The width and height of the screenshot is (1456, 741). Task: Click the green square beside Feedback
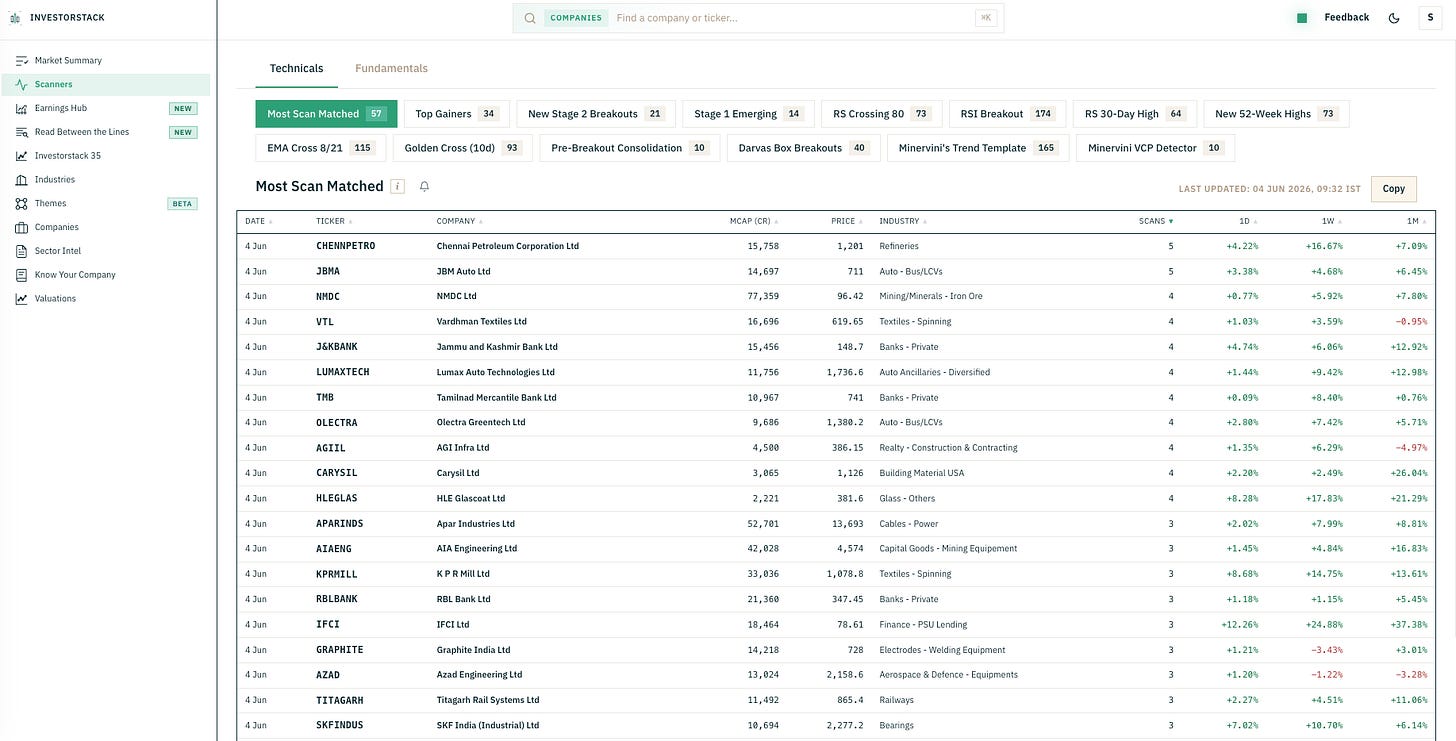(x=1302, y=18)
